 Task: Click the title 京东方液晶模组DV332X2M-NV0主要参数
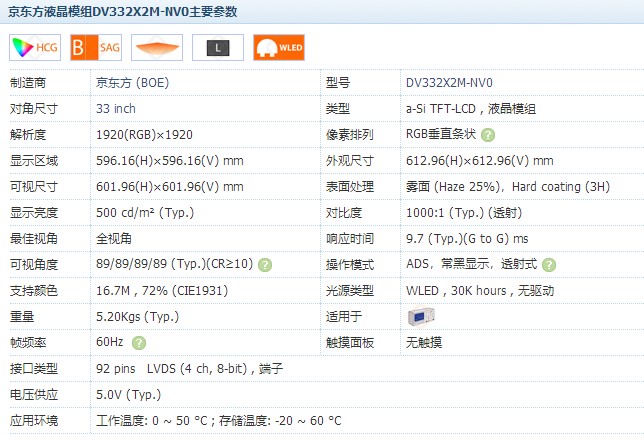(x=123, y=12)
